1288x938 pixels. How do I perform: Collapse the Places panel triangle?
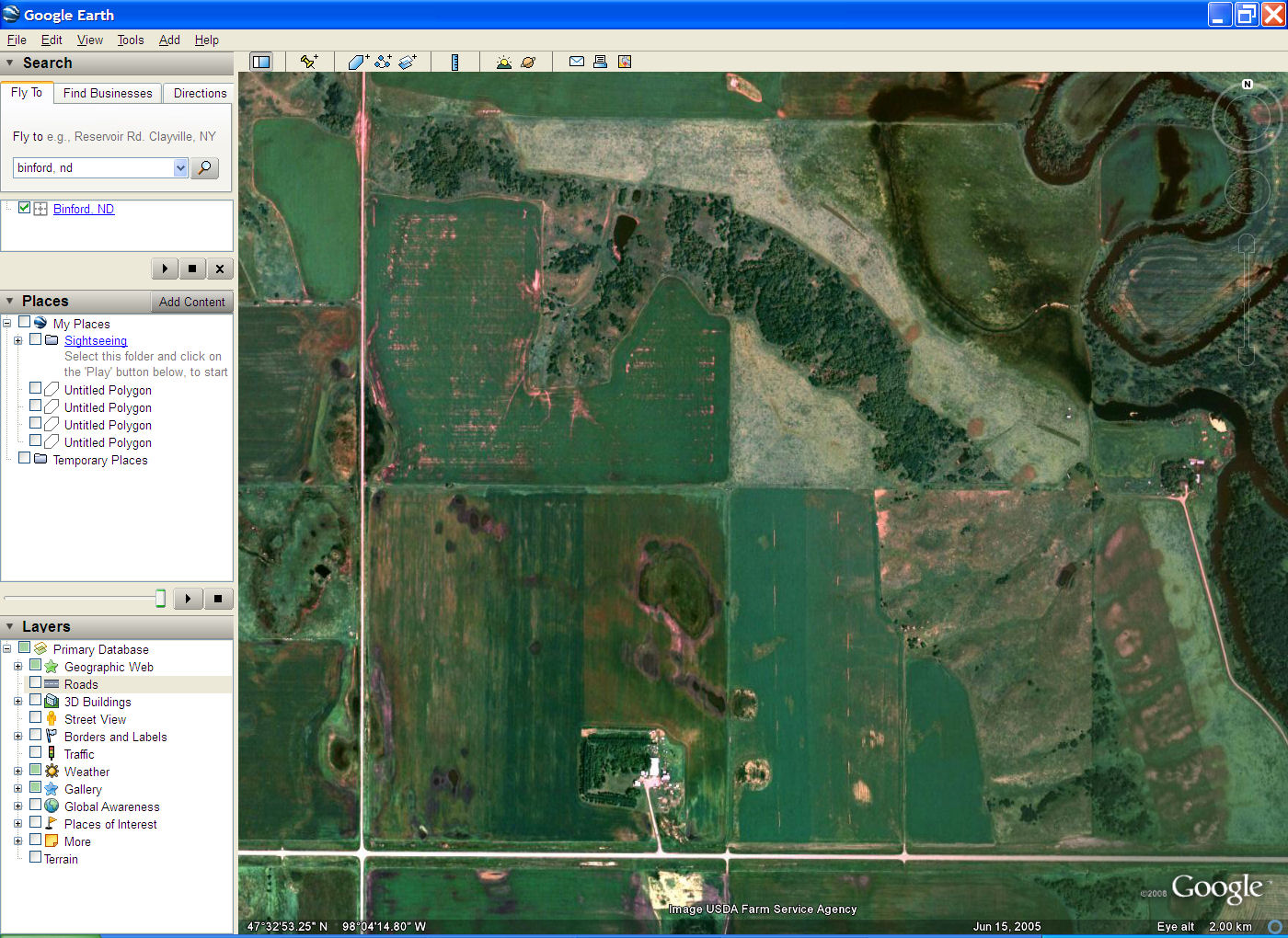[10, 301]
